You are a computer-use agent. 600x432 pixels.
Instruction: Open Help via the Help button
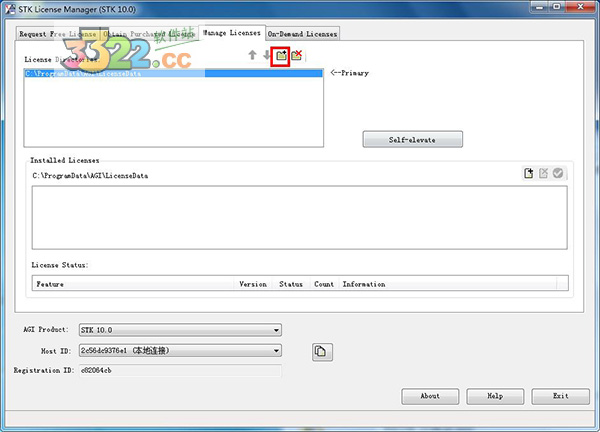495,395
